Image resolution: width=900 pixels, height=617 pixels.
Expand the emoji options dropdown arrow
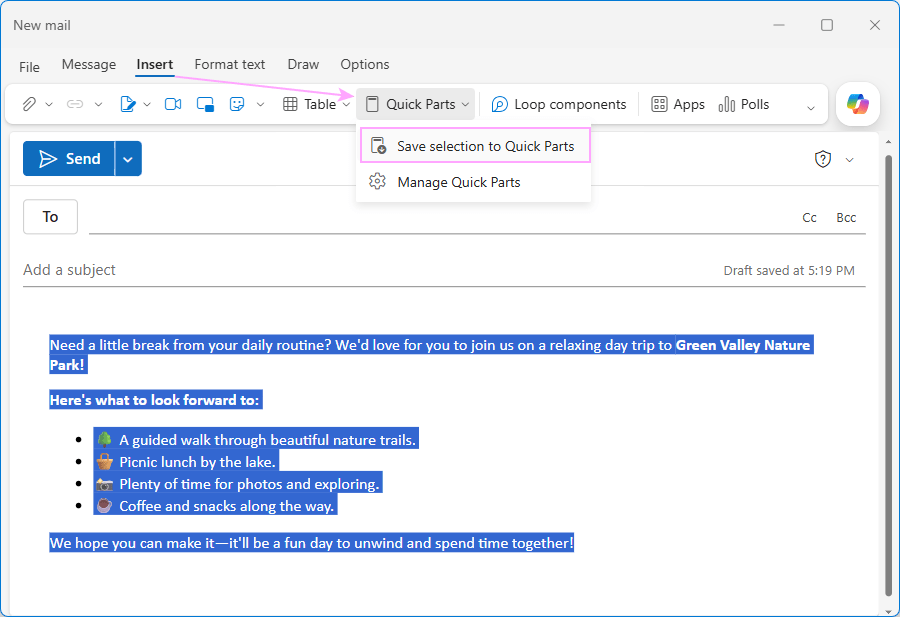point(260,104)
